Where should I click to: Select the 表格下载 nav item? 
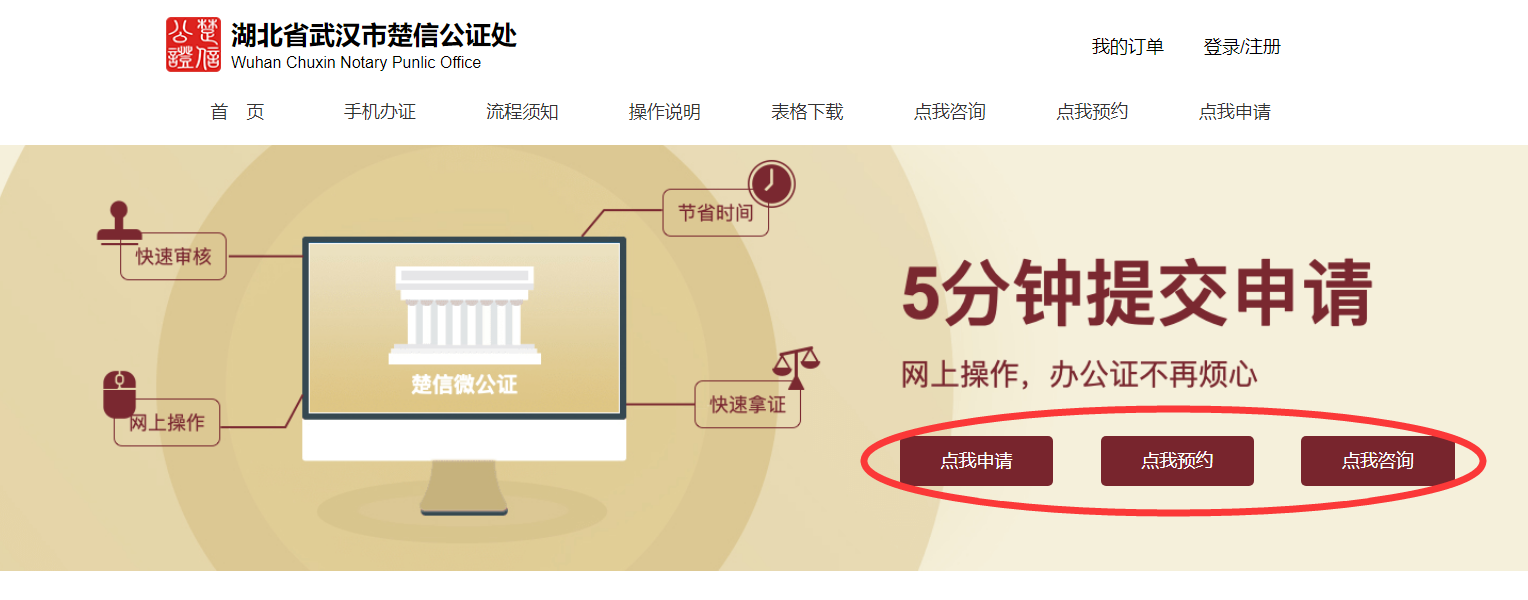point(807,112)
